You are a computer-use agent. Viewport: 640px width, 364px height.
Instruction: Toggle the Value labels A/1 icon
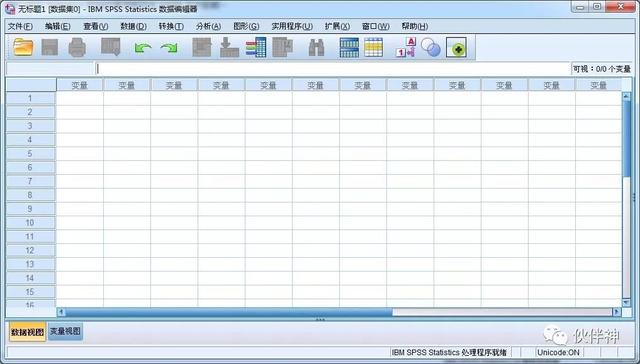click(x=406, y=47)
